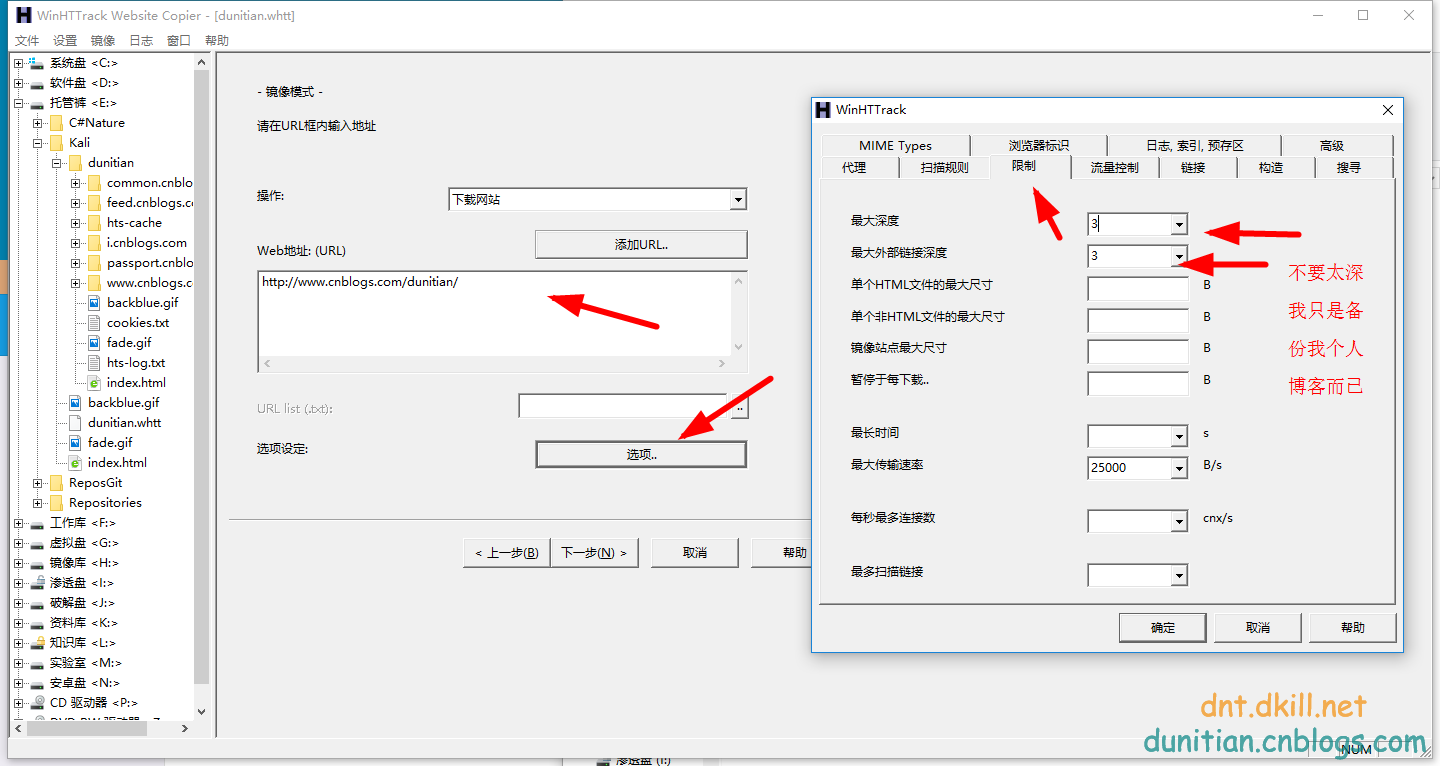Click the options dialog title bar H icon

823,110
